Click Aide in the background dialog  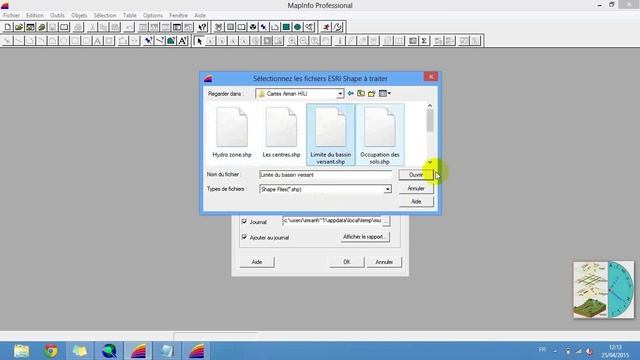click(x=257, y=262)
